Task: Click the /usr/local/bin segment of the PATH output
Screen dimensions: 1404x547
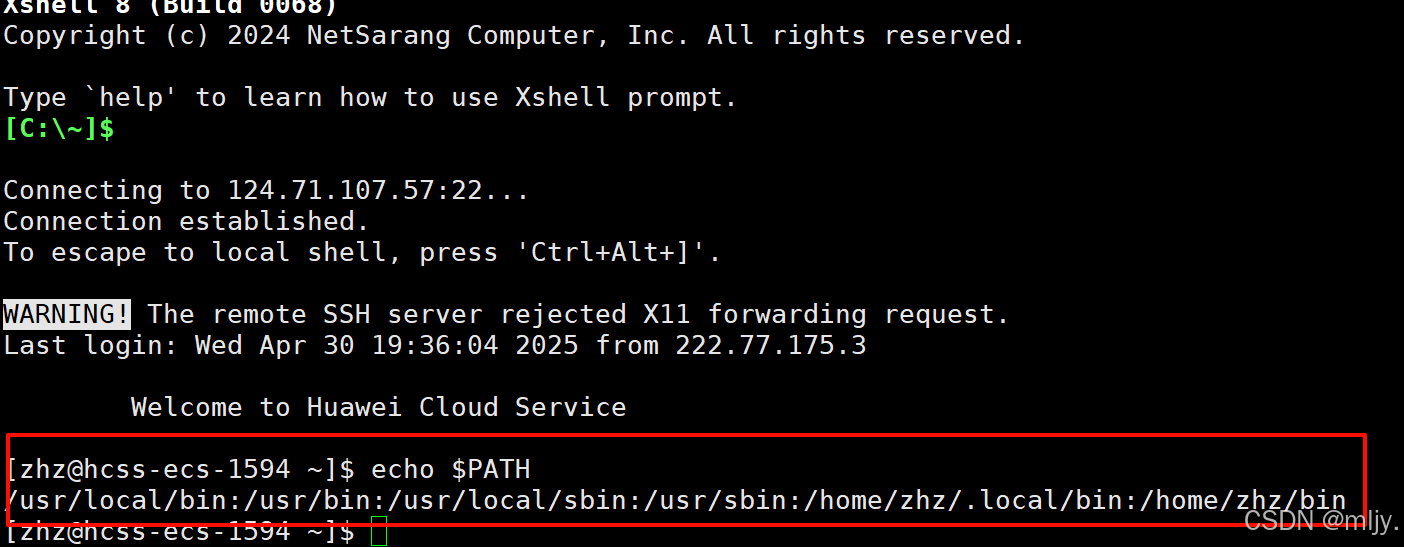Action: click(x=114, y=500)
